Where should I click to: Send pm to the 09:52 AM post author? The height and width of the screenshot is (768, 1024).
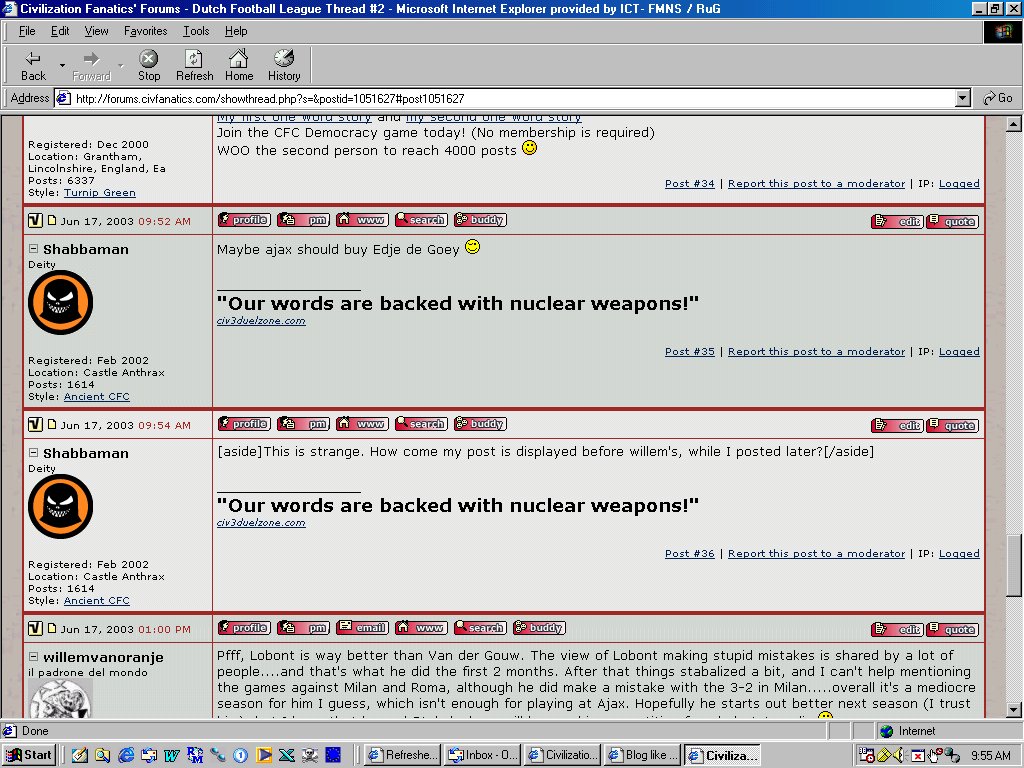pyautogui.click(x=303, y=220)
